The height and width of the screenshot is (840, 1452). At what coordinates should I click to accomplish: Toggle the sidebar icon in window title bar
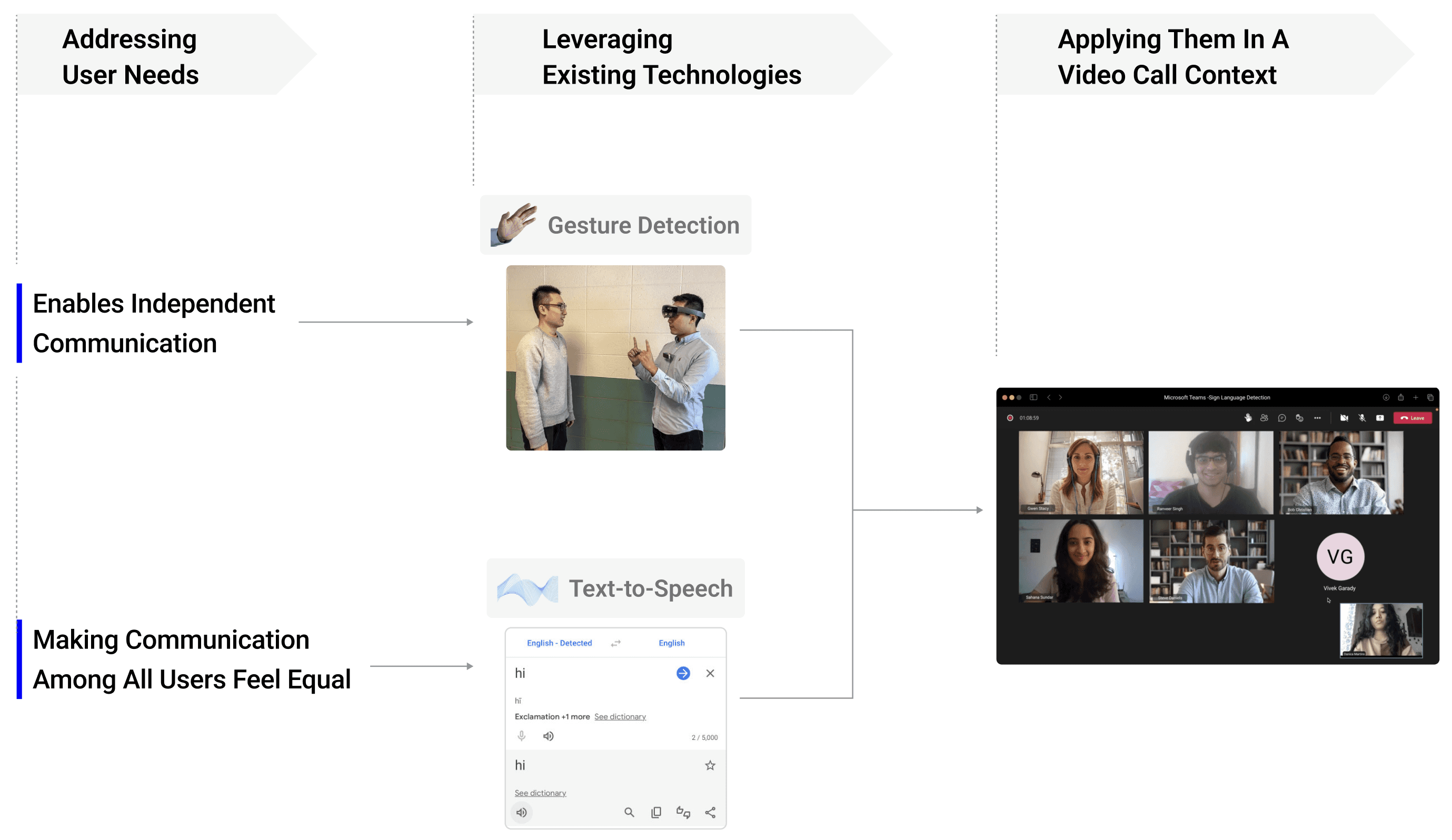1033,397
